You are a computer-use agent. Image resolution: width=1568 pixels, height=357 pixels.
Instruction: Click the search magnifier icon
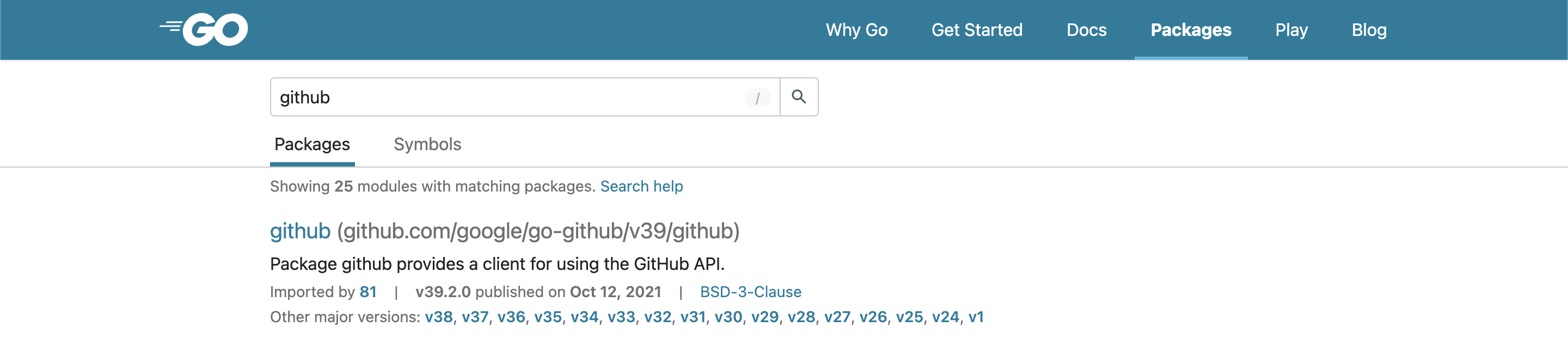coord(799,97)
